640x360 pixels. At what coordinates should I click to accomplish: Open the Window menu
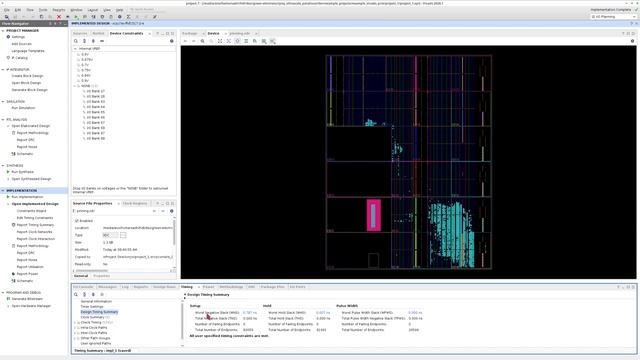(76, 10)
